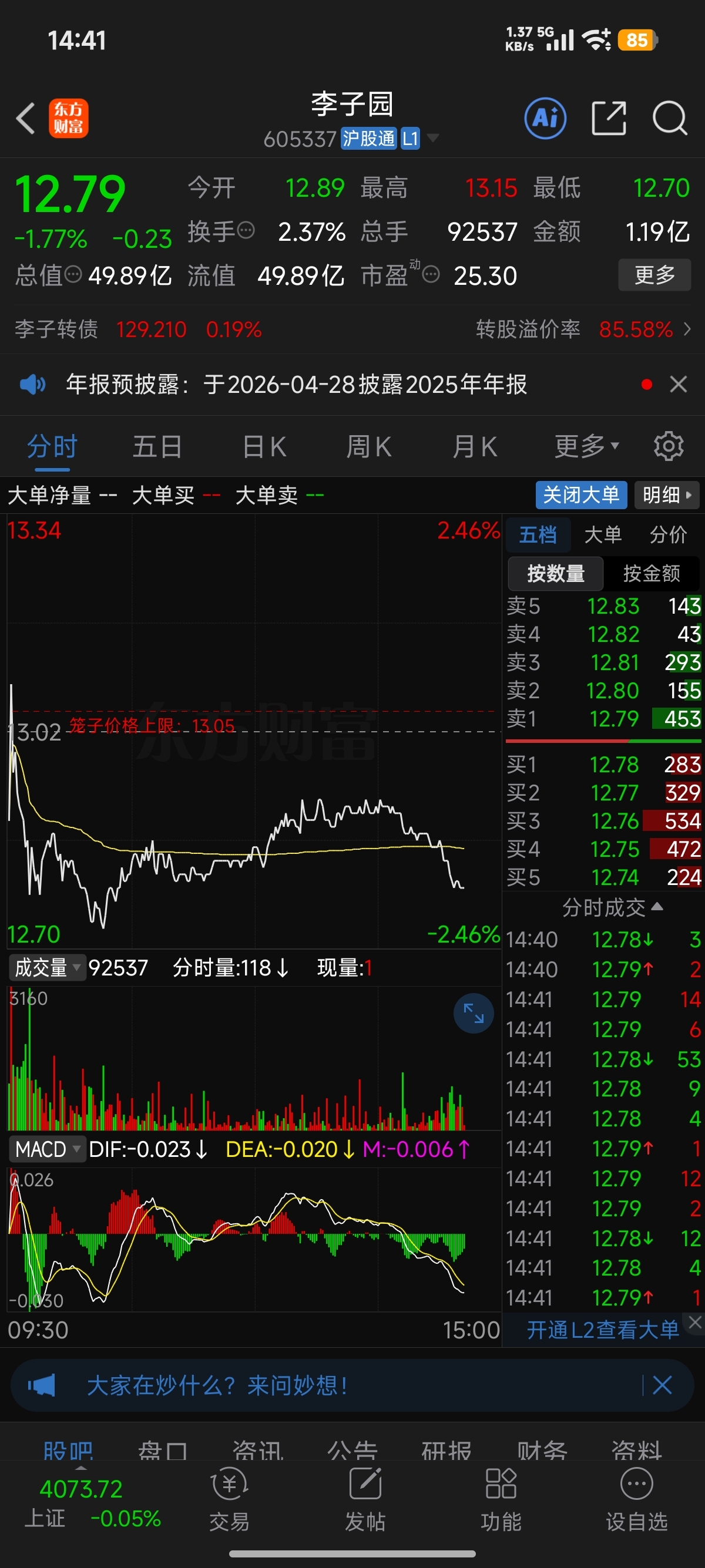Open the 资料 tab
The width and height of the screenshot is (705, 1568).
[x=637, y=1451]
